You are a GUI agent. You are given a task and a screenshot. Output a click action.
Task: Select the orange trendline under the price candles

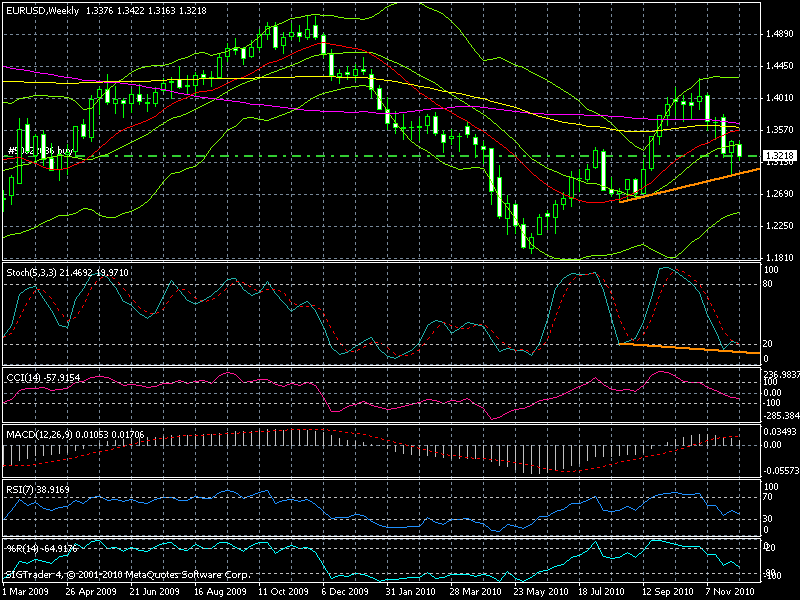(x=690, y=185)
